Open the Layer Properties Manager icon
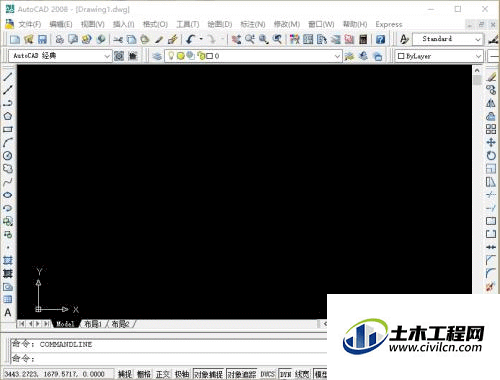Screen dimensions: 500x380 coord(157,56)
